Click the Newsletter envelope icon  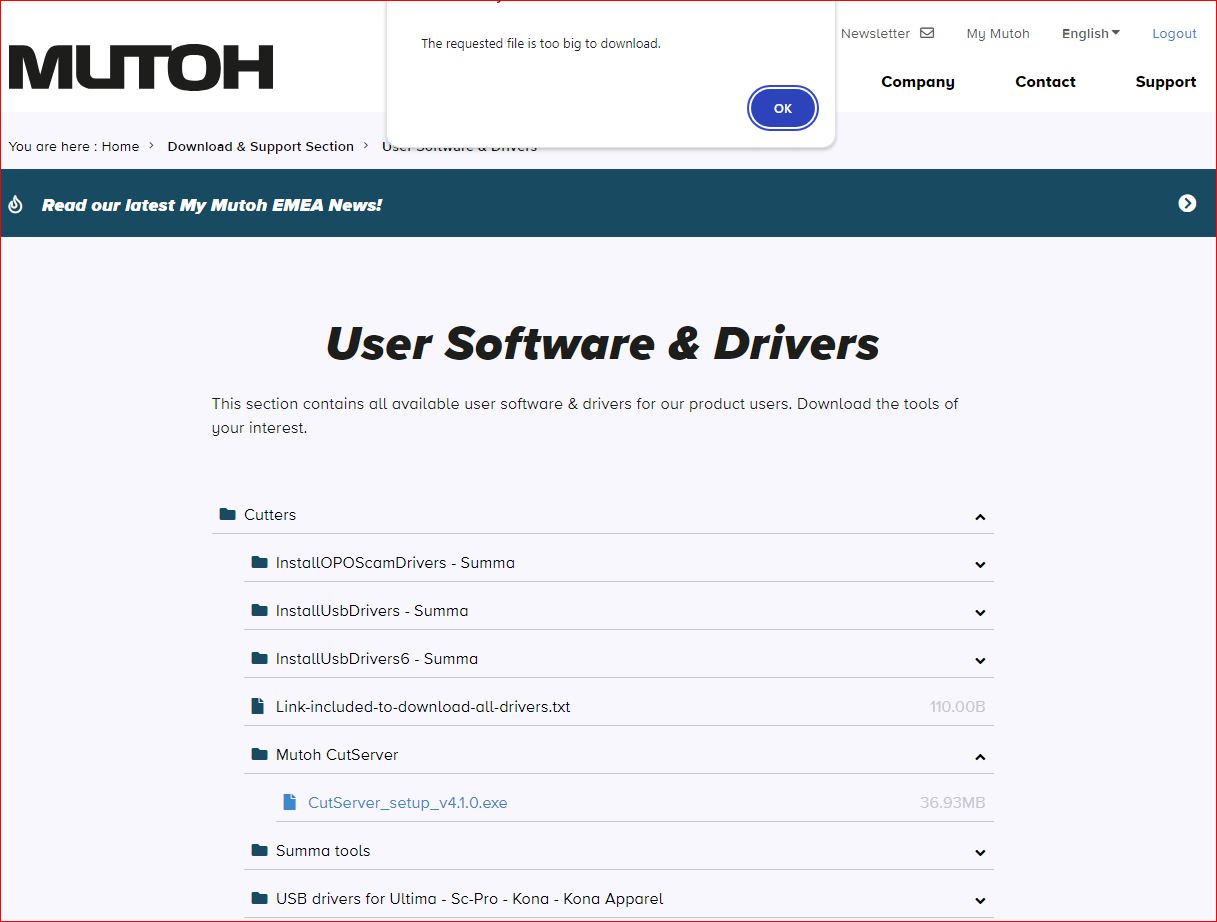click(927, 33)
